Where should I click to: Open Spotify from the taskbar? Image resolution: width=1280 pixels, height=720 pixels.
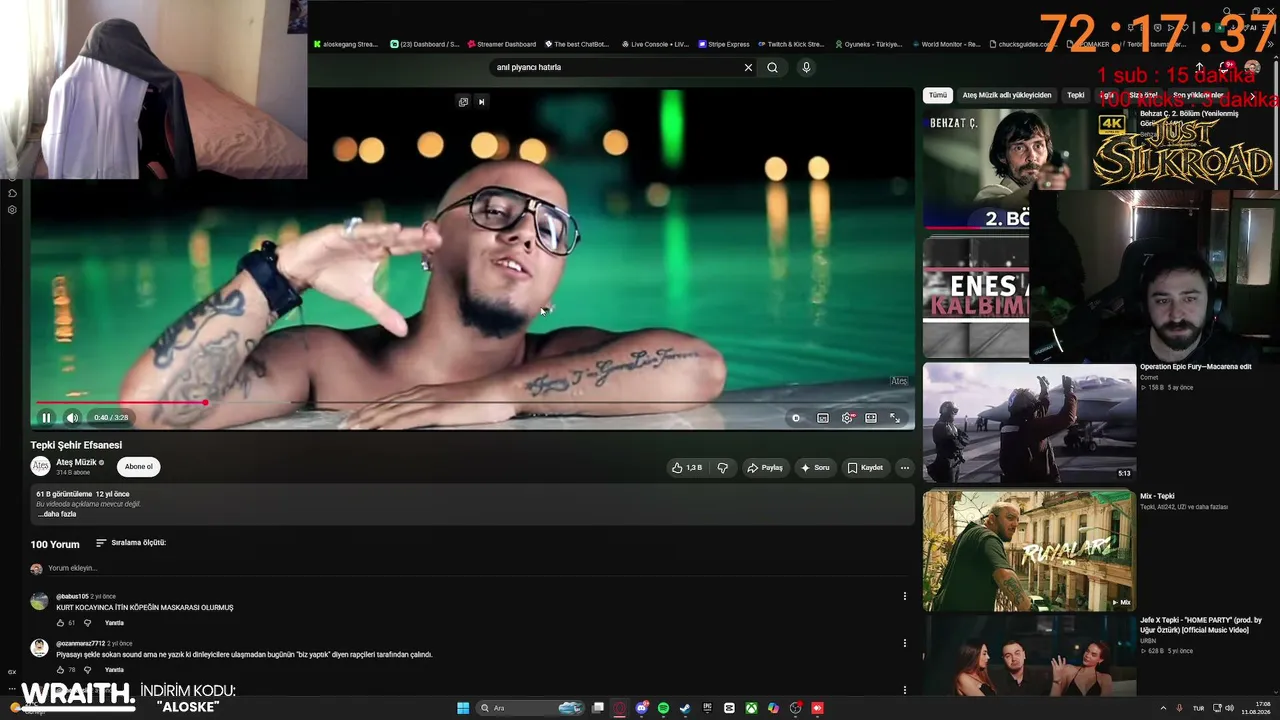(664, 708)
